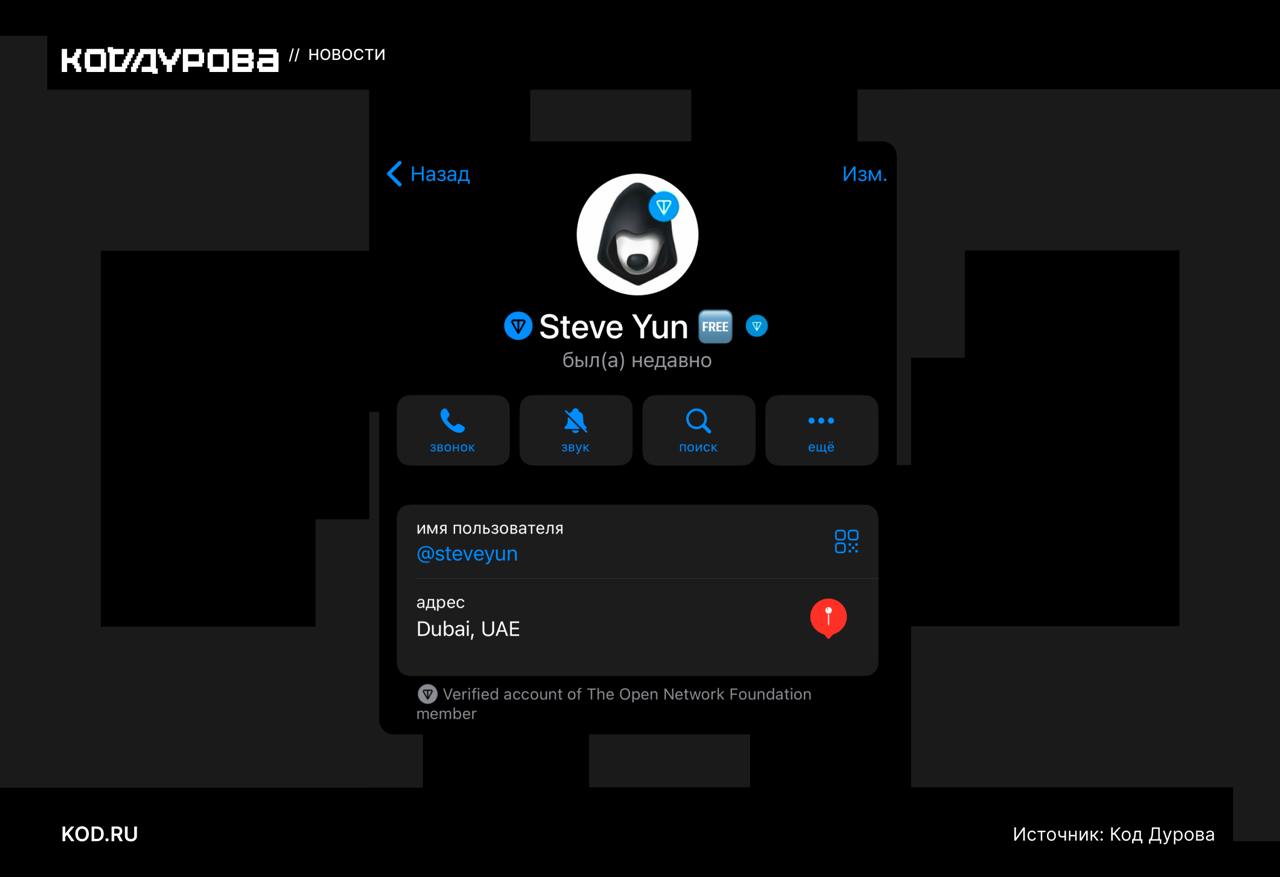Open the @steveyun username link
1280x877 pixels.
click(467, 554)
